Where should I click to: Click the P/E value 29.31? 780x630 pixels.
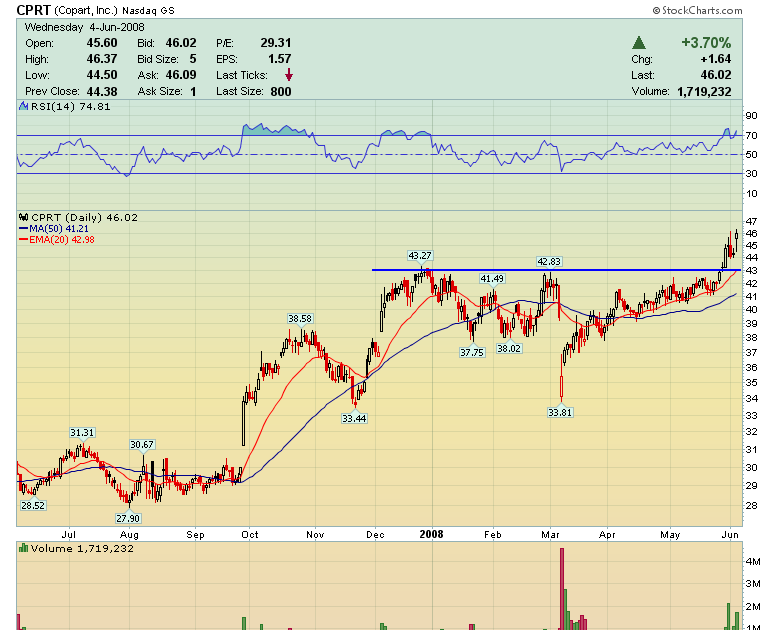276,43
